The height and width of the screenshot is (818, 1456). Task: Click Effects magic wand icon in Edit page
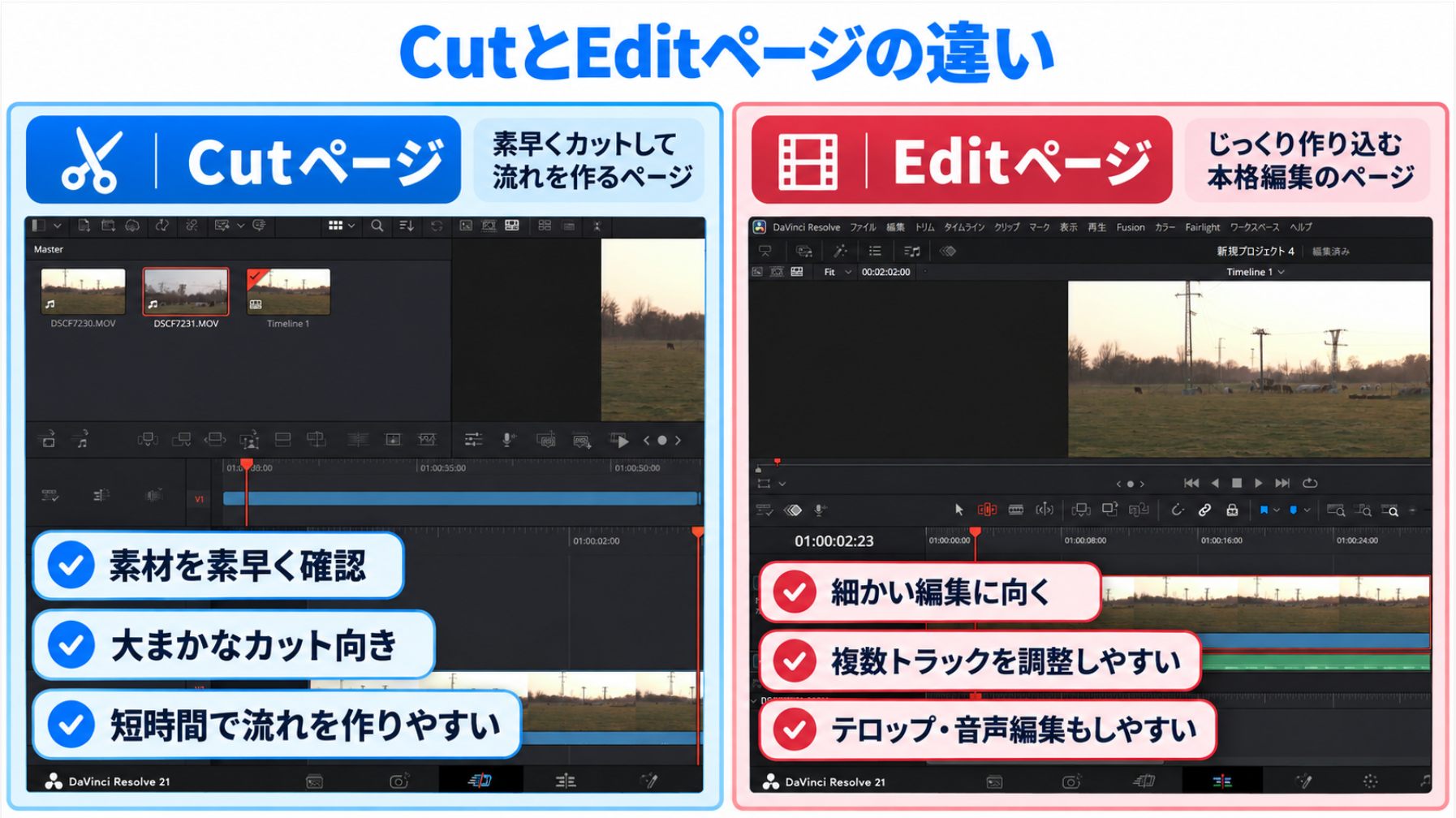[x=840, y=251]
